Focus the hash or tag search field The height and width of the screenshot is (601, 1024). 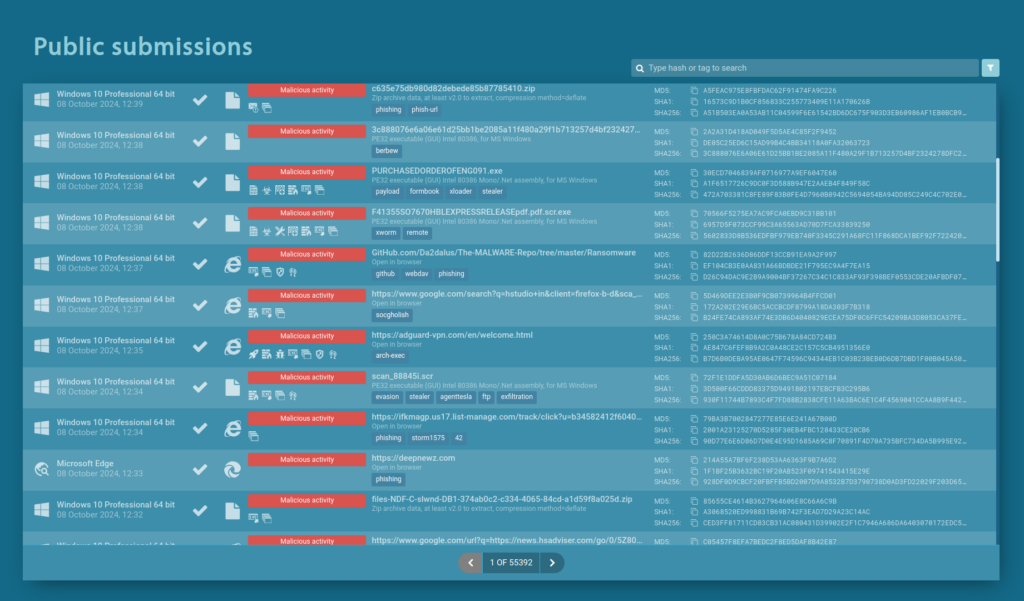(810, 68)
